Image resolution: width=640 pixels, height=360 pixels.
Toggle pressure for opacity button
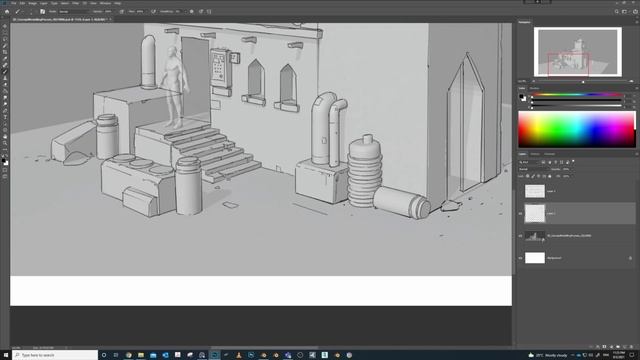click(x=122, y=11)
